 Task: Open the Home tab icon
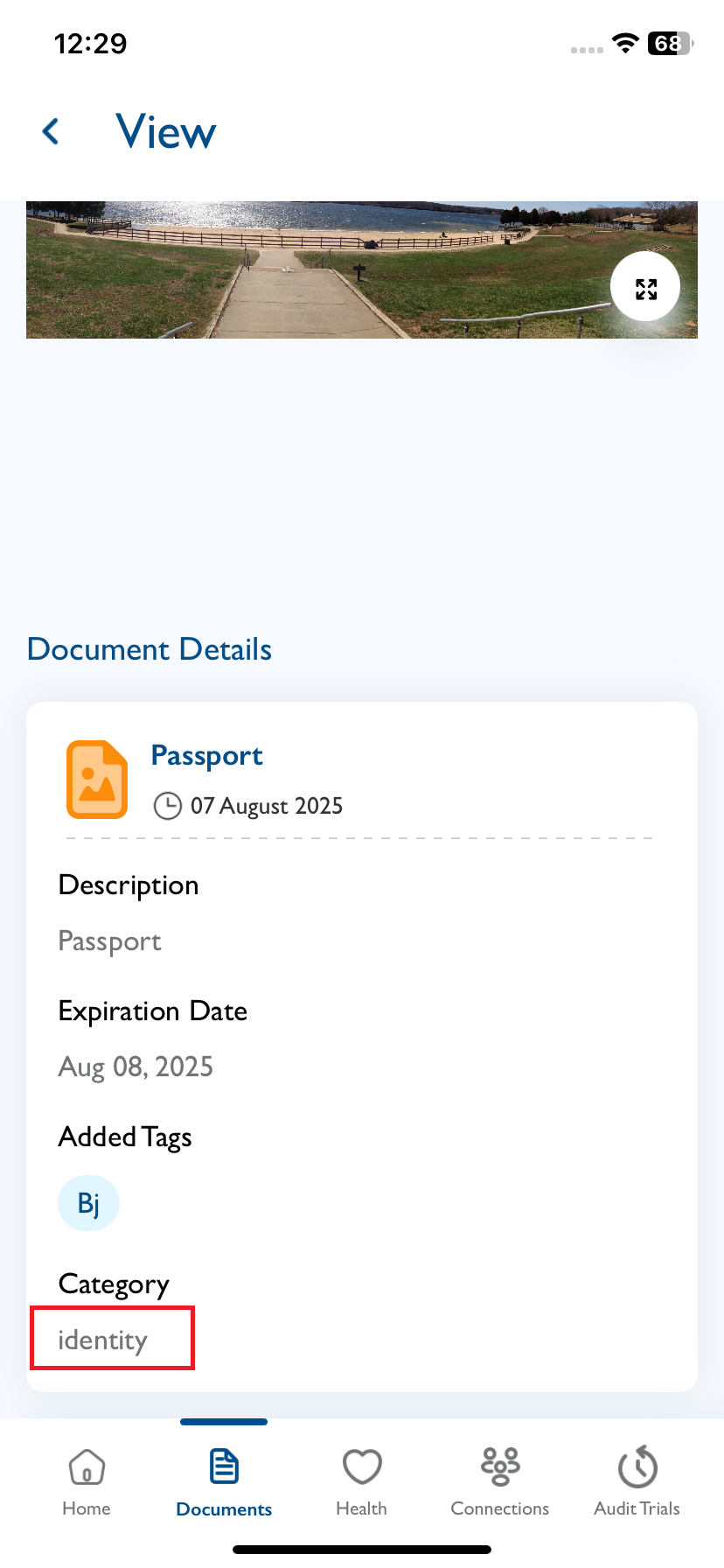(x=87, y=1467)
